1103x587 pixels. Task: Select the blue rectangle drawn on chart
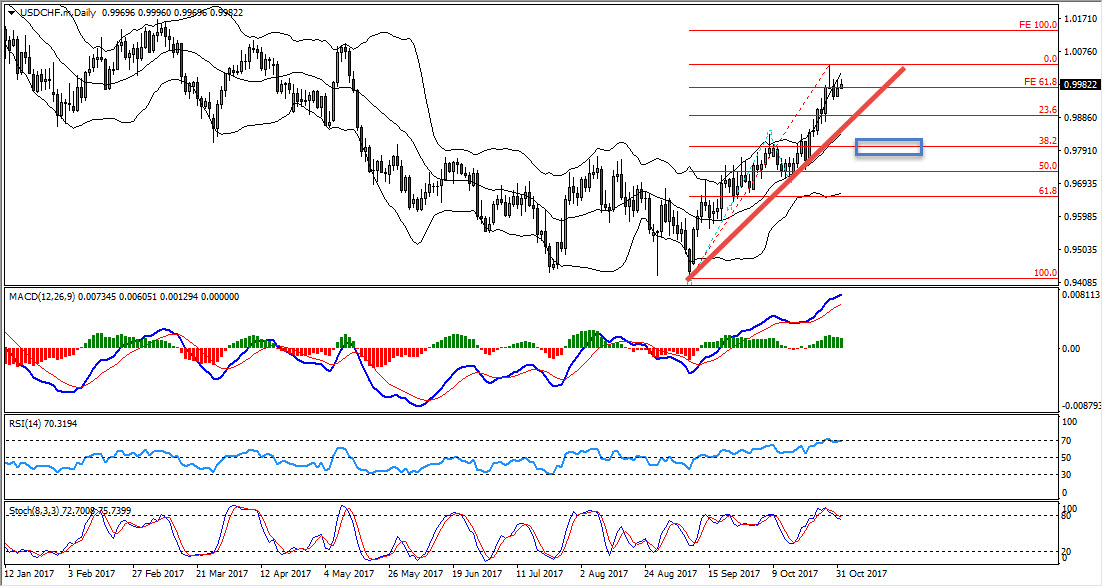(x=888, y=147)
